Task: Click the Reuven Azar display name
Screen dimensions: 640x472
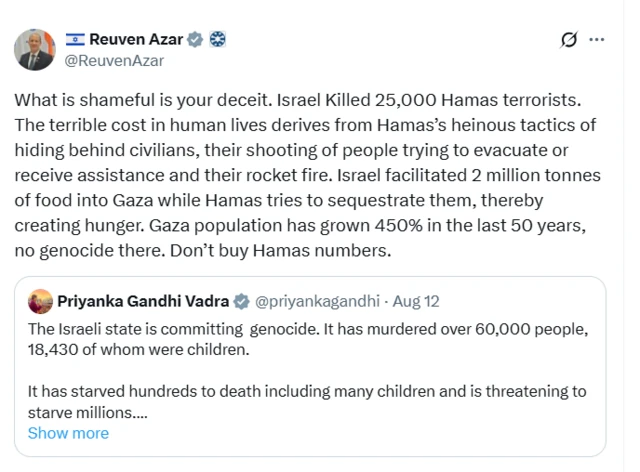Action: (137, 40)
